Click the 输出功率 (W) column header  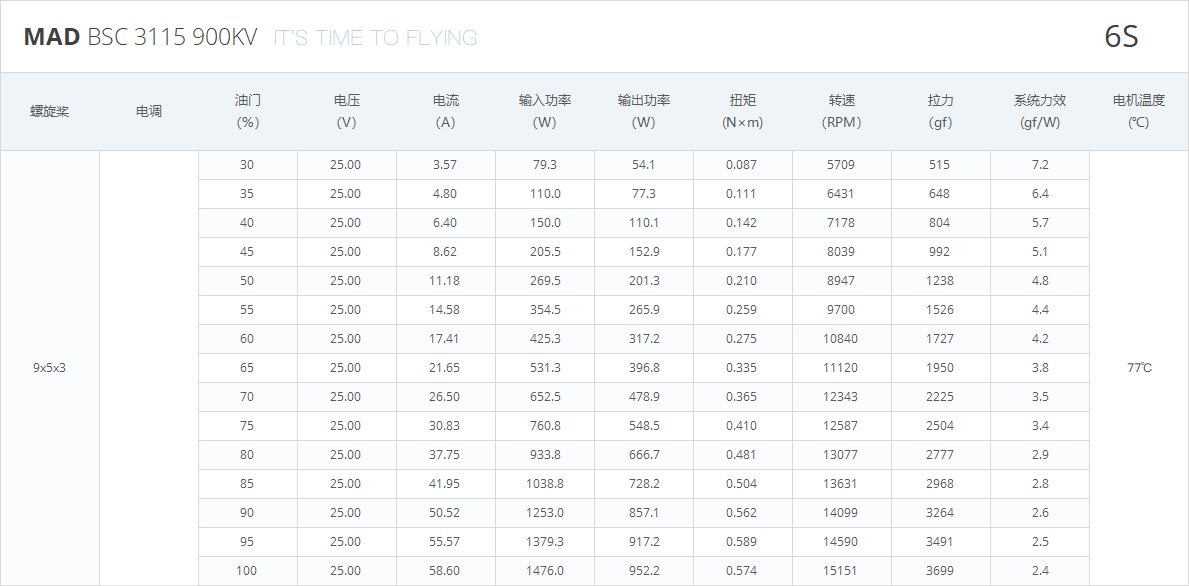pos(644,111)
